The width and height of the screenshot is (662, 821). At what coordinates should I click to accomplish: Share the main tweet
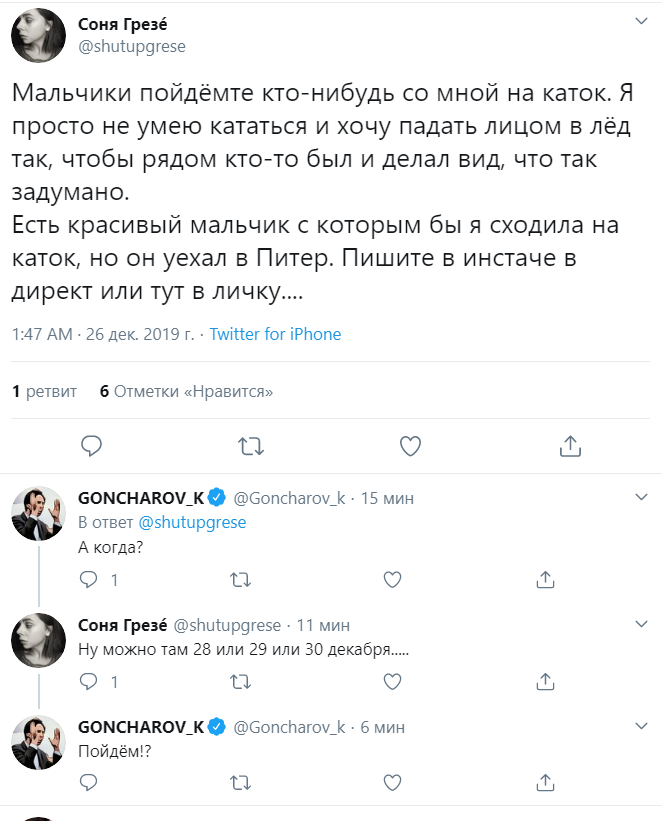coord(569,445)
